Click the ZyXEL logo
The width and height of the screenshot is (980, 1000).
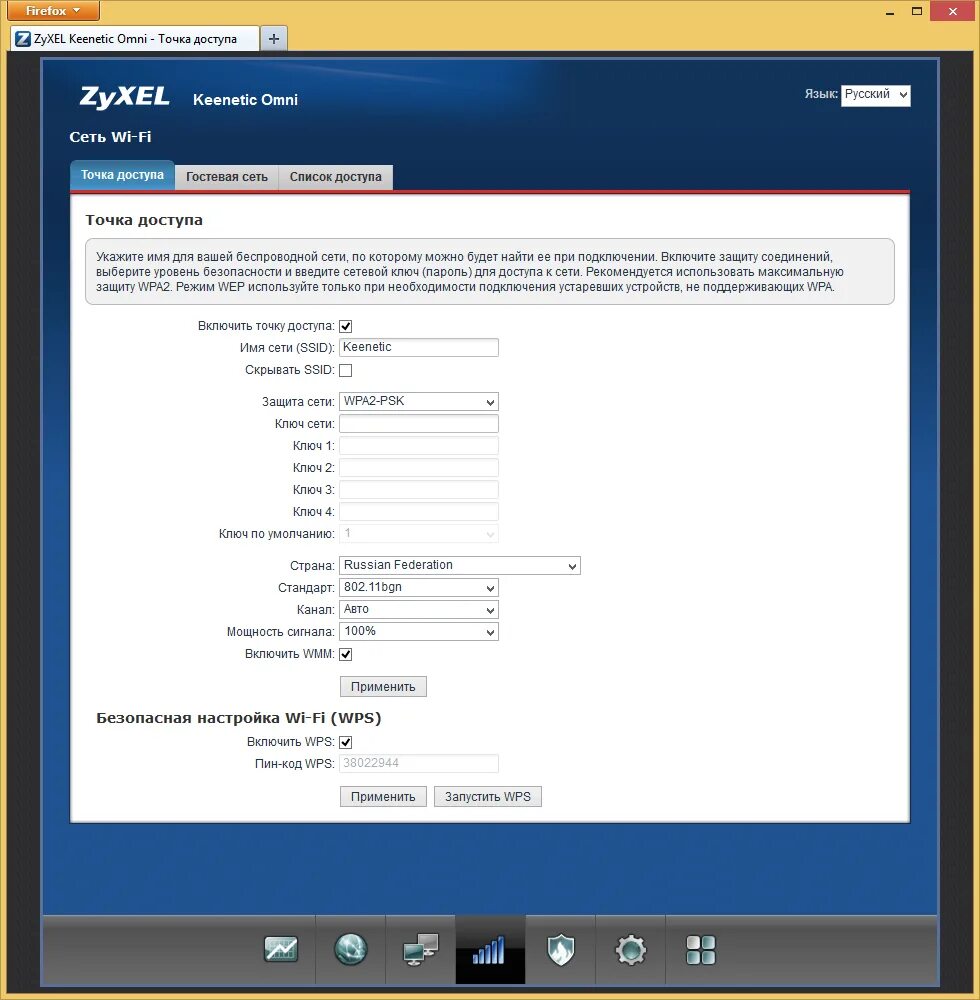[x=124, y=97]
